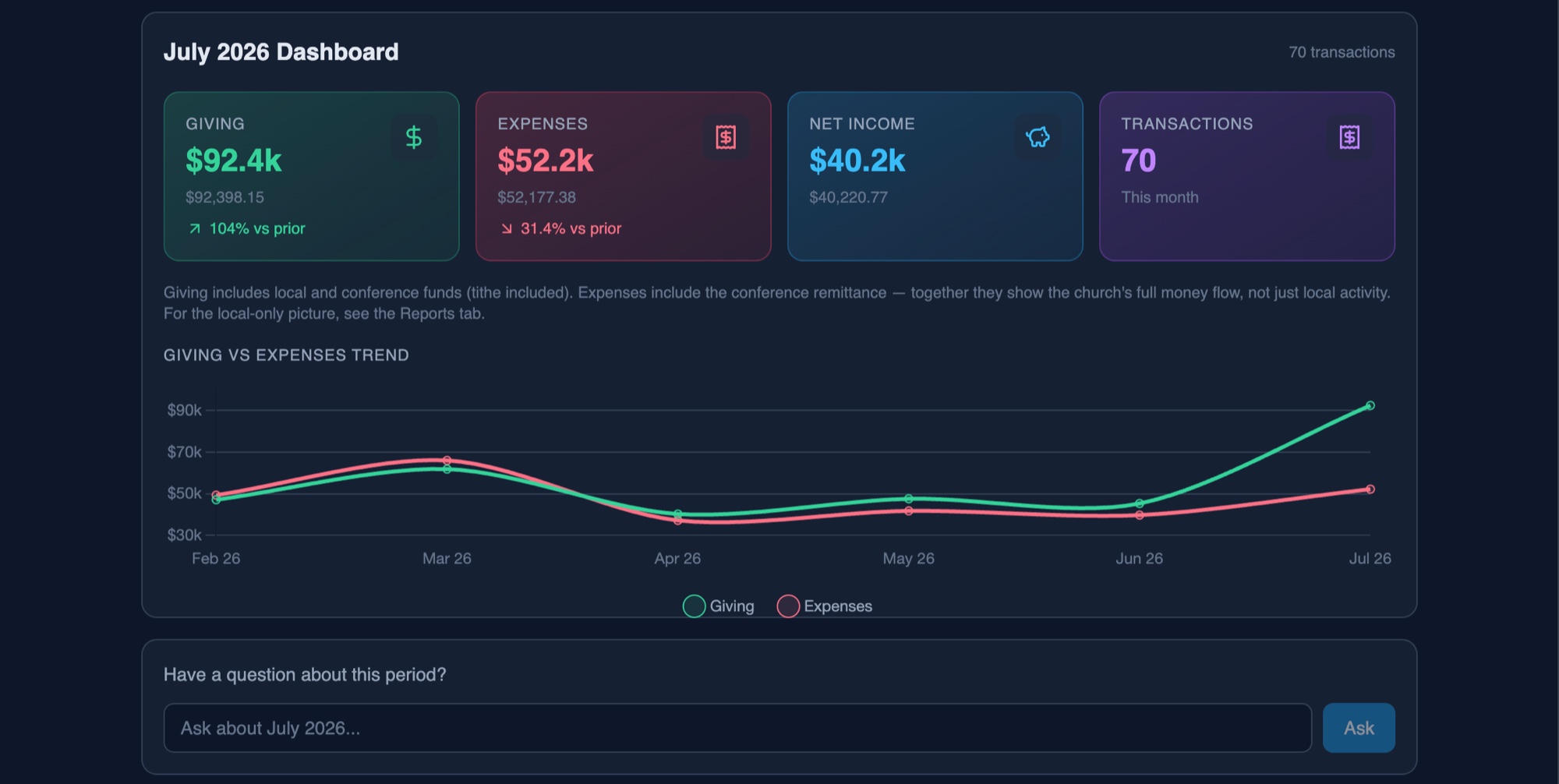Select the Jul 26 Expenses data point
Image resolution: width=1559 pixels, height=784 pixels.
(1370, 489)
